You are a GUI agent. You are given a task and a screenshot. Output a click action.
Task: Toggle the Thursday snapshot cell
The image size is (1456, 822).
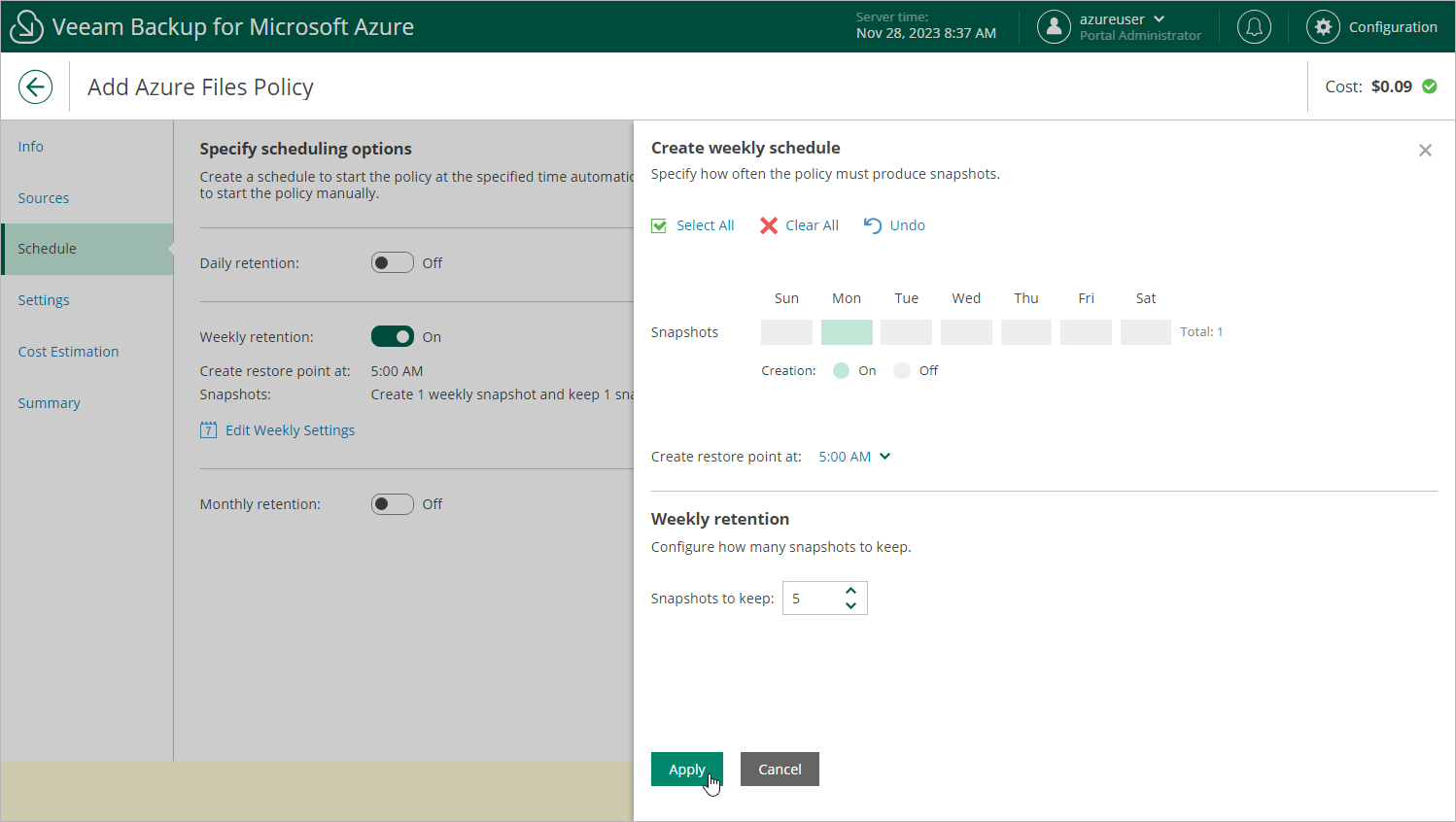(1026, 332)
